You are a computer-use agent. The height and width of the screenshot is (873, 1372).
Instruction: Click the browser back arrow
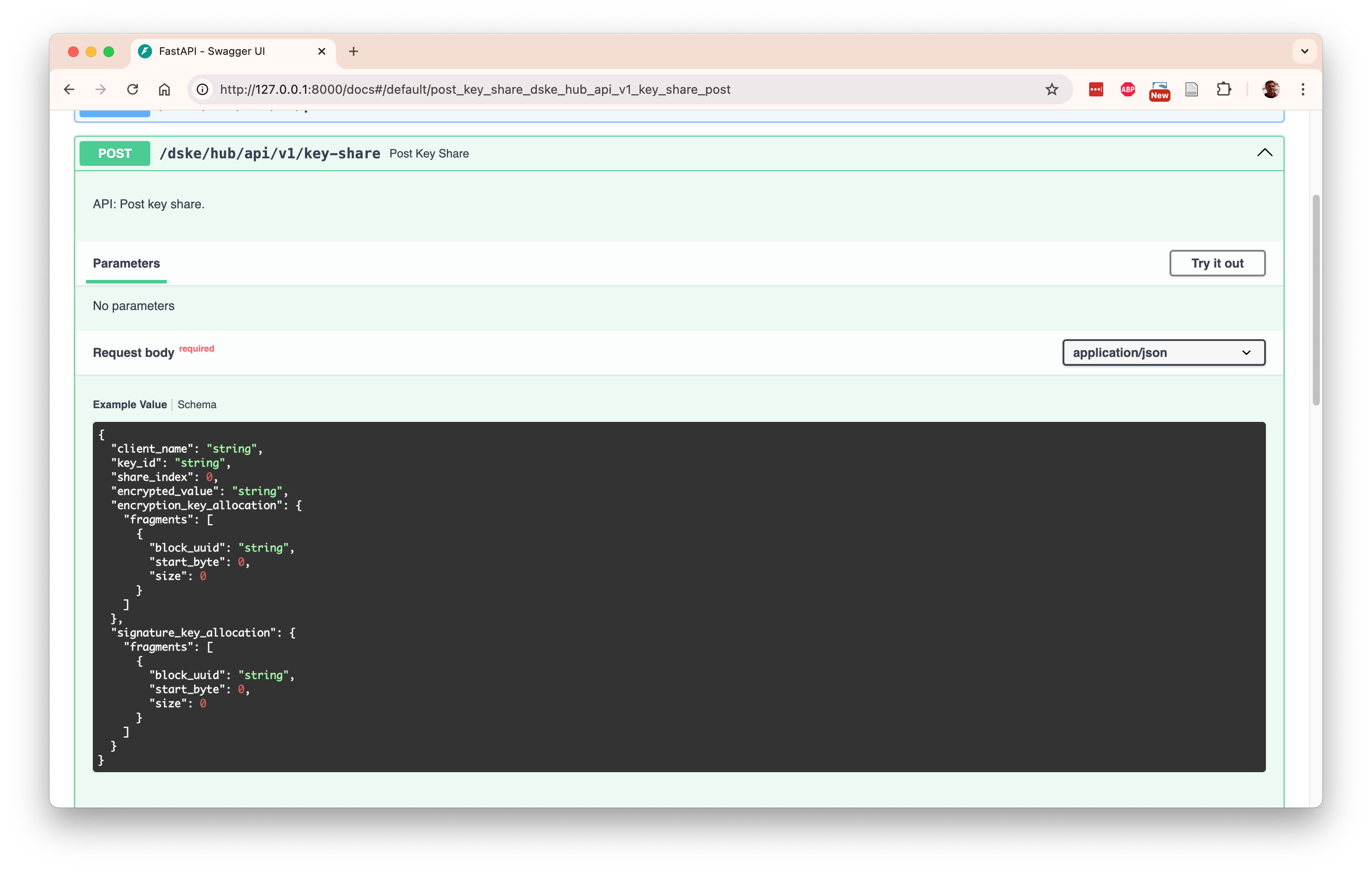pos(69,89)
